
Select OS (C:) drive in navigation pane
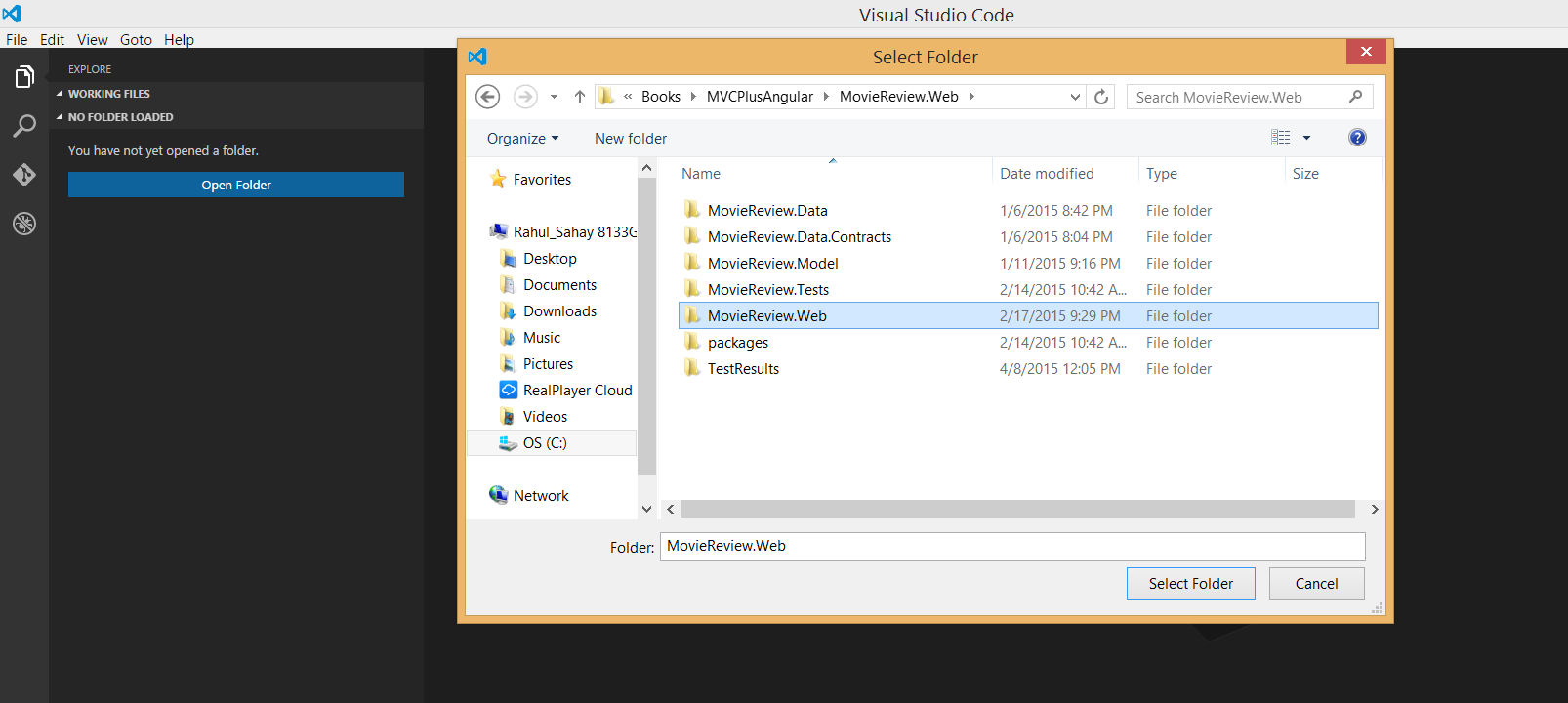pos(552,442)
